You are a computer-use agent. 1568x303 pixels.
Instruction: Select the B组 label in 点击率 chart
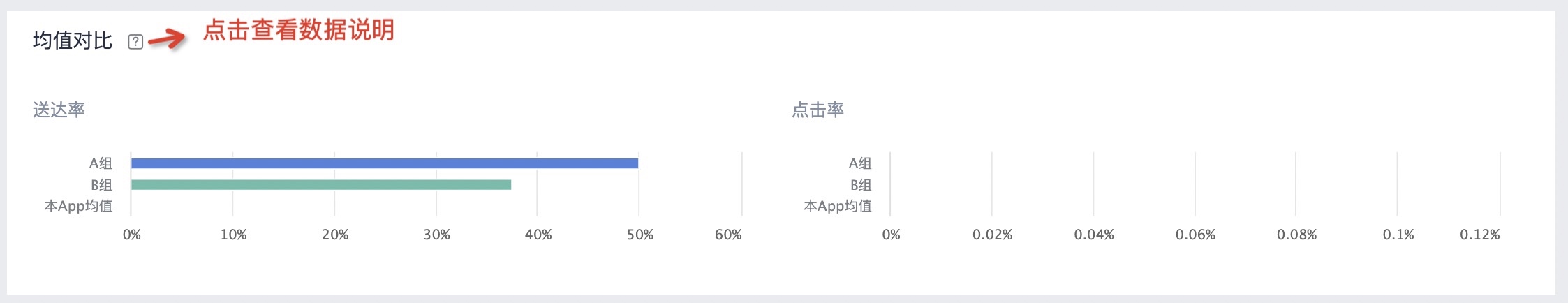[861, 185]
